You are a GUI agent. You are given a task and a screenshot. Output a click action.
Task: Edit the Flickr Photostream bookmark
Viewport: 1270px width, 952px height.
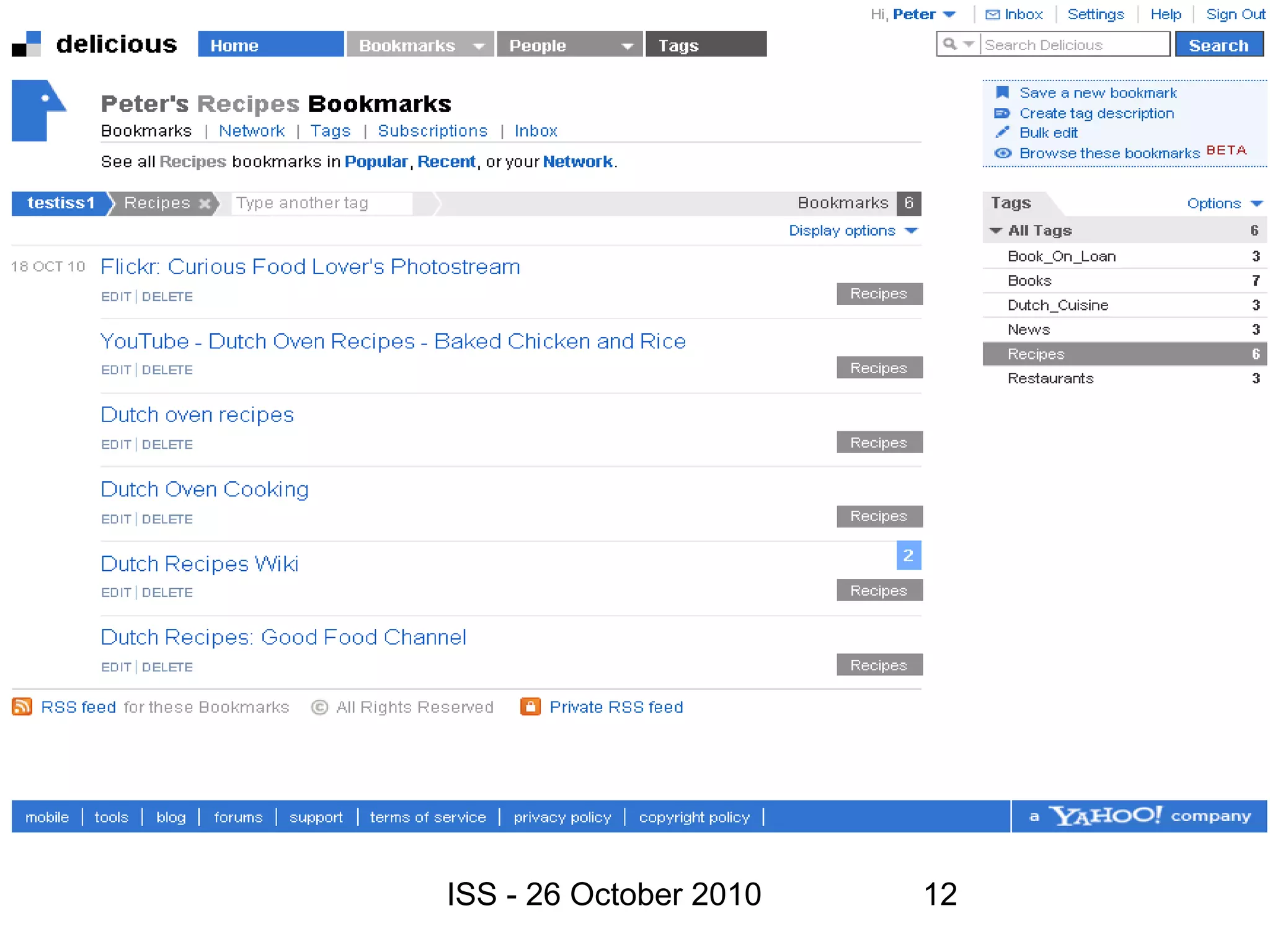[x=116, y=297]
